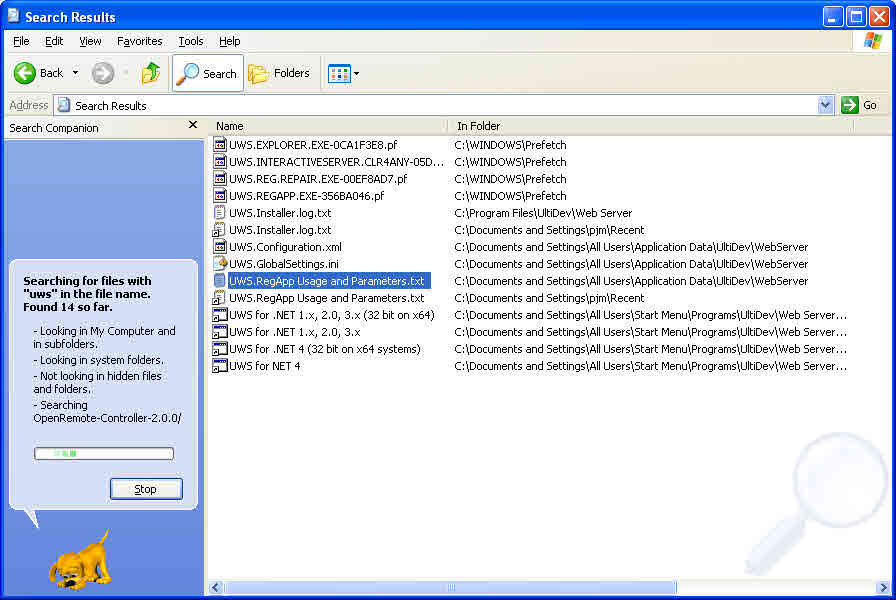The height and width of the screenshot is (600, 896).
Task: Select icon of UWS.GlobalSettings.ini
Action: [x=219, y=263]
